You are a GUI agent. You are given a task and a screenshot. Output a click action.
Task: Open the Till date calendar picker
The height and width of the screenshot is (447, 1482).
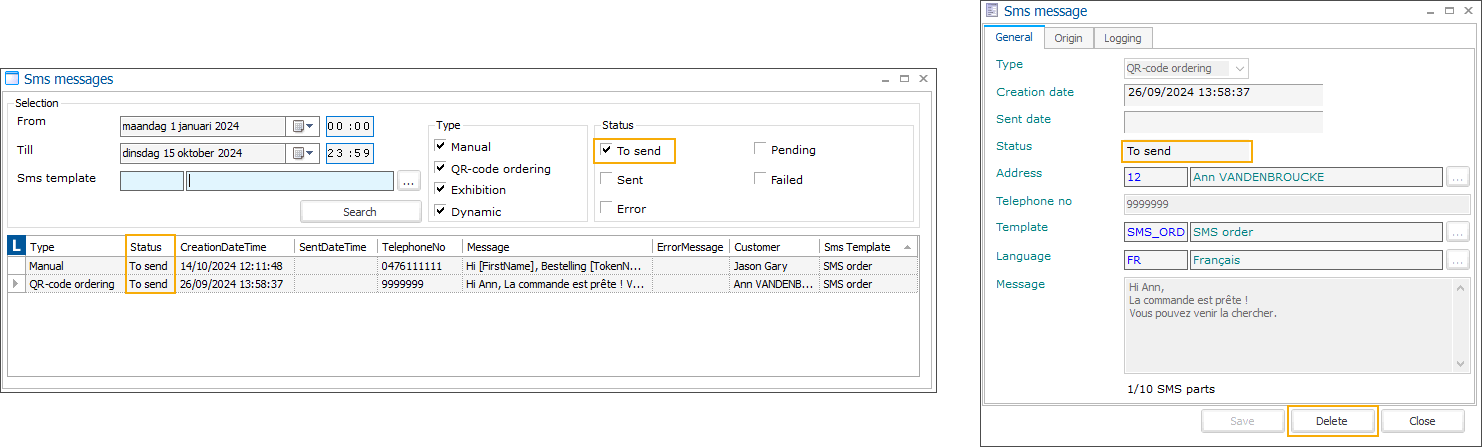pyautogui.click(x=302, y=153)
